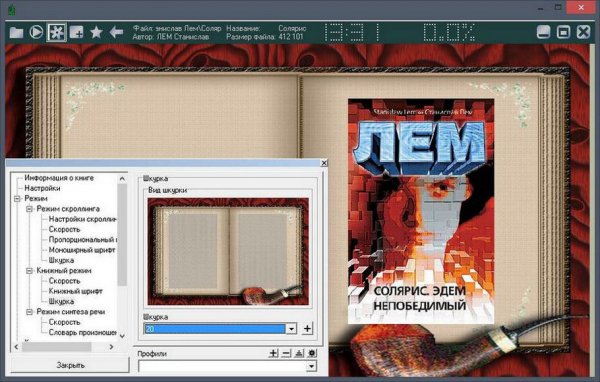Click the reader's inner minimize icon

543,32
